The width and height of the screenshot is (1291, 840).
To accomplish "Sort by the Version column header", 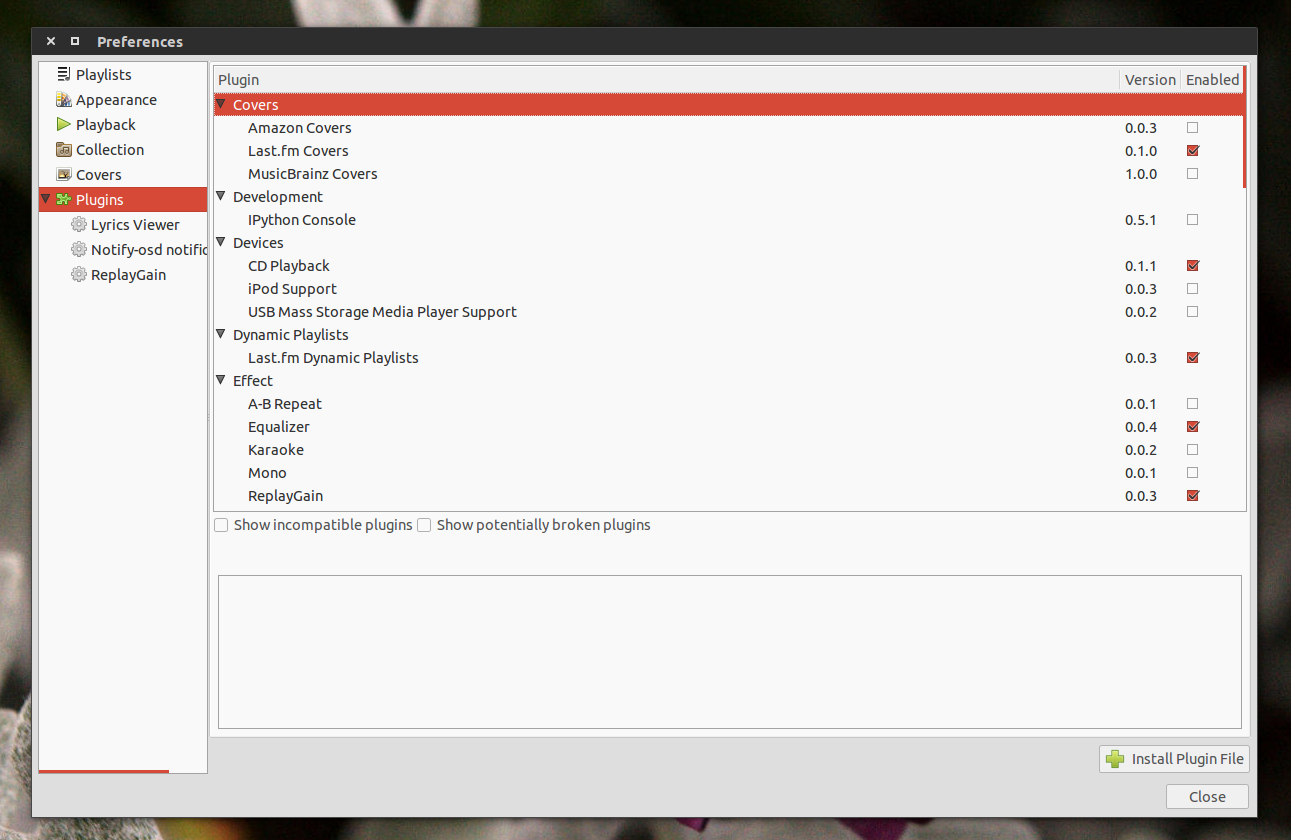I will [1150, 80].
